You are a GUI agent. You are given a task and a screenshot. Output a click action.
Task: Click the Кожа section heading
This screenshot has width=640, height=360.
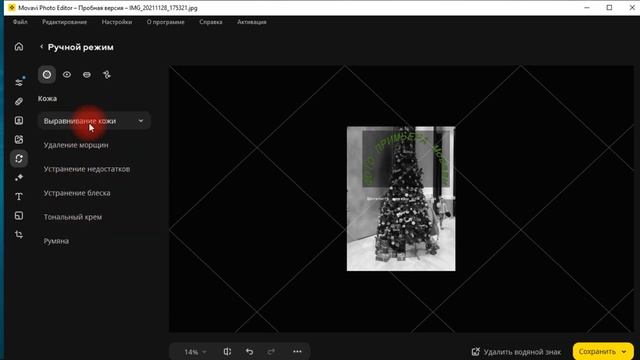[47, 98]
